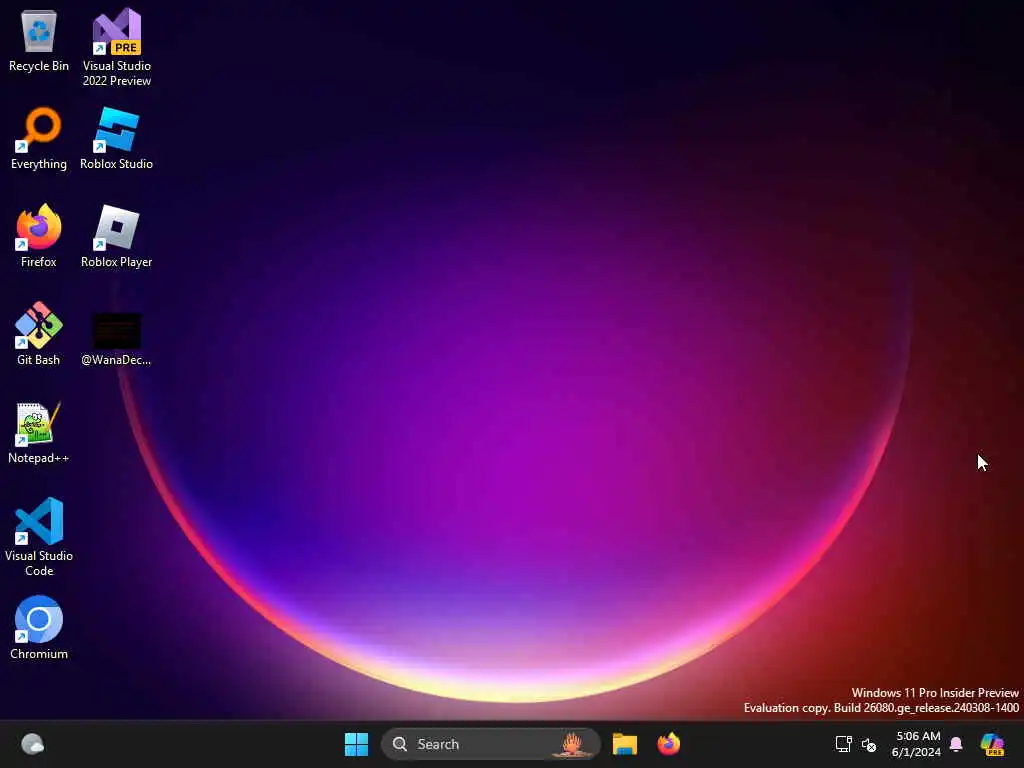Launch Firefox from the taskbar
Viewport: 1024px width, 768px height.
coord(668,744)
